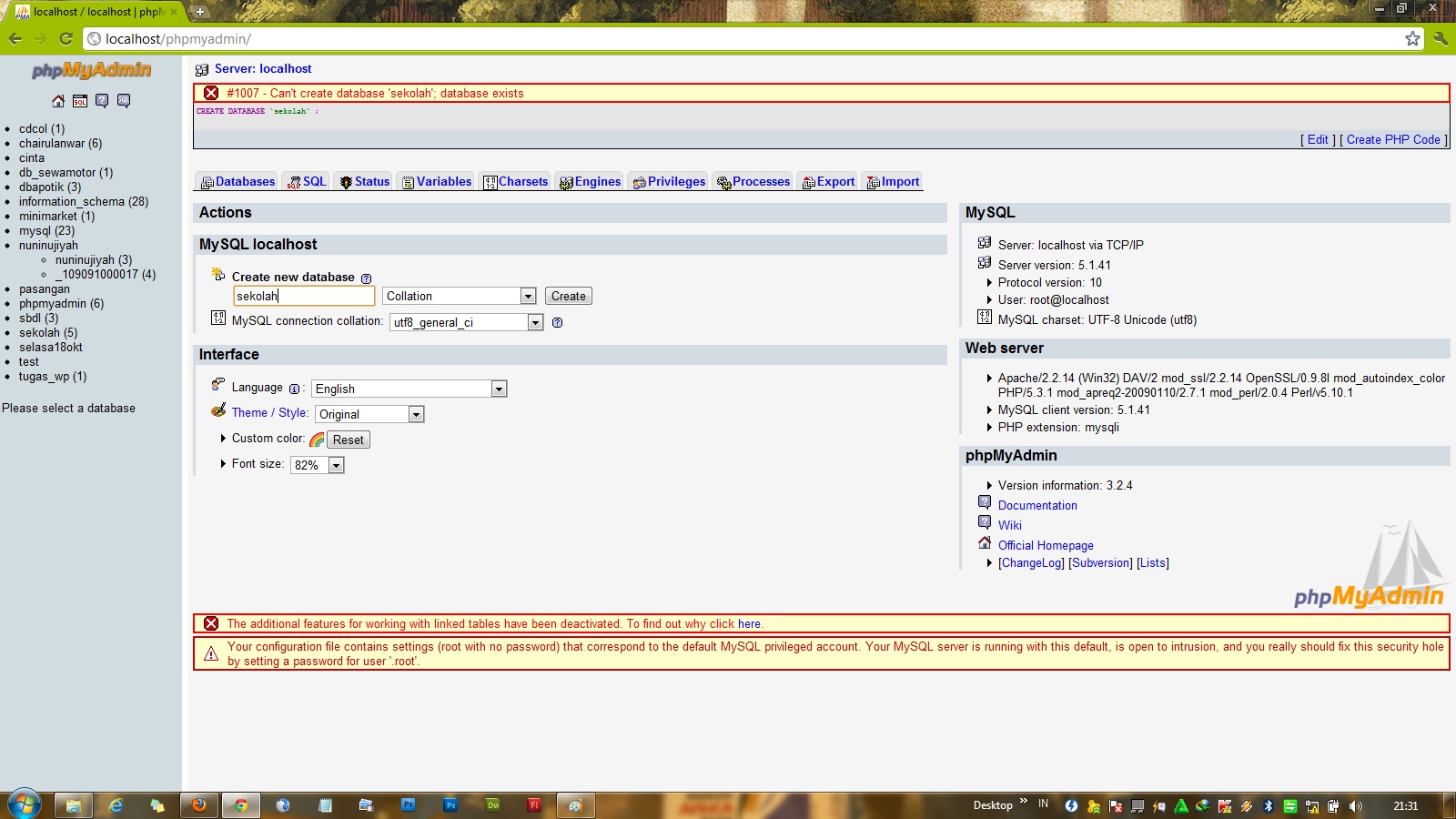This screenshot has height=819, width=1456.
Task: Open Flash from the taskbar
Action: click(534, 805)
